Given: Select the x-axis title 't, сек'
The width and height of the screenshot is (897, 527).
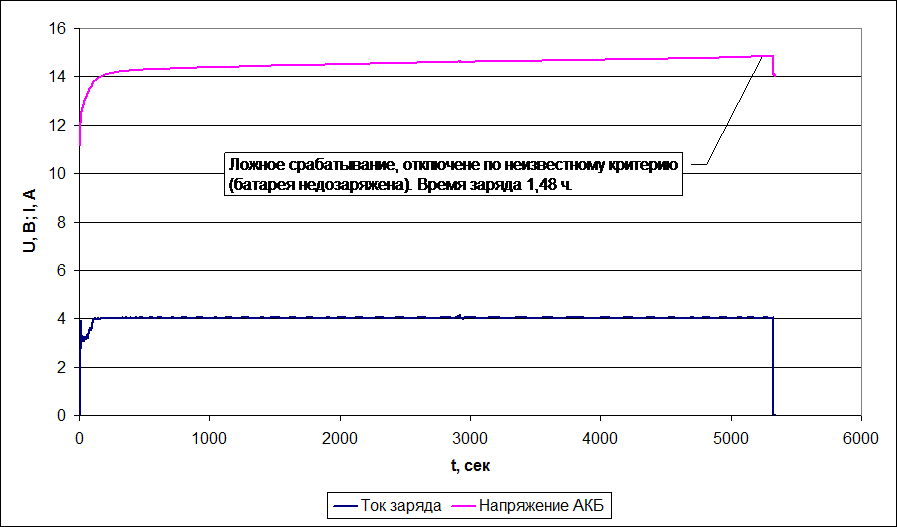Looking at the screenshot, I should pos(470,466).
